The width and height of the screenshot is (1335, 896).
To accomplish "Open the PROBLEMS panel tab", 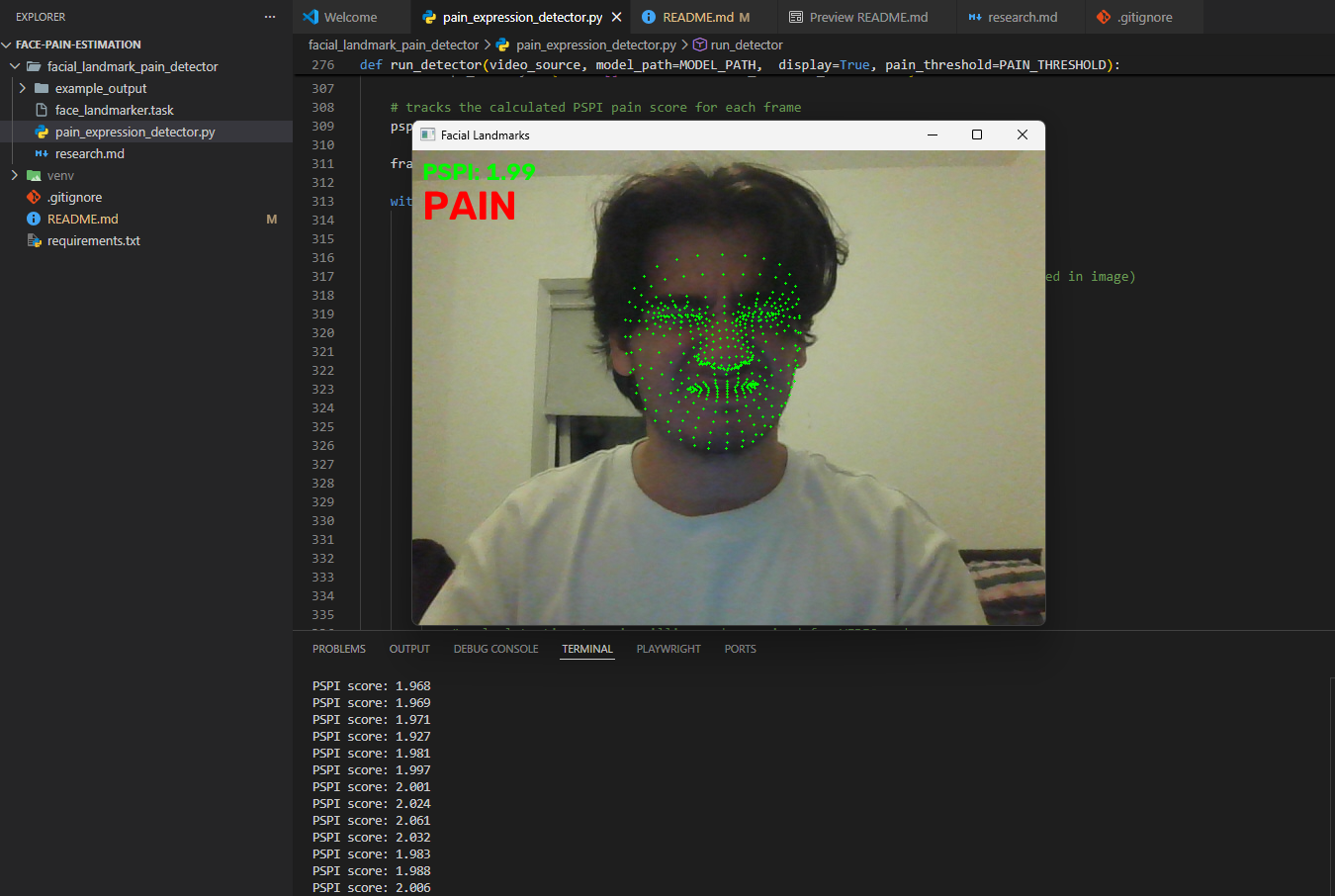I will [x=339, y=649].
